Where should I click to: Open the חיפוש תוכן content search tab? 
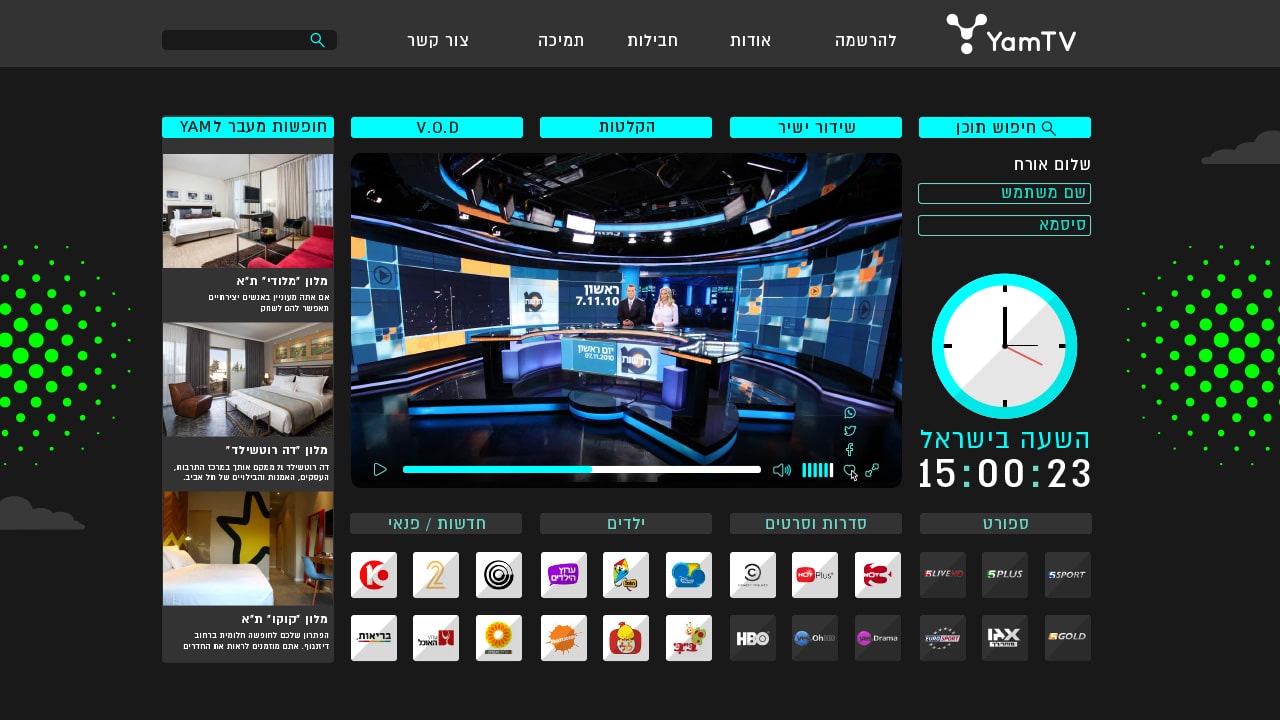1005,127
